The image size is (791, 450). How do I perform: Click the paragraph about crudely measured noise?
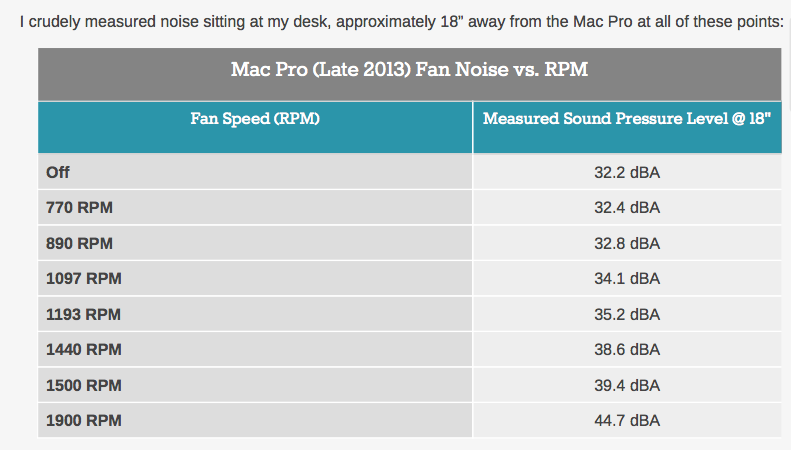pyautogui.click(x=402, y=22)
